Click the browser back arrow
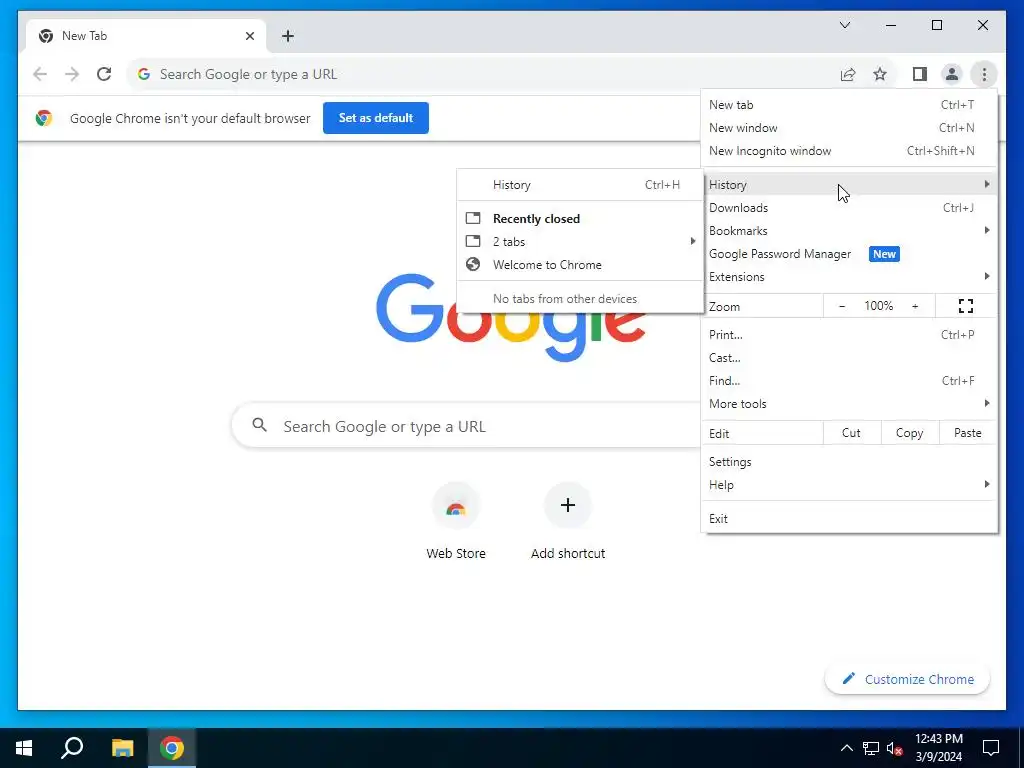Viewport: 1024px width, 768px height. (x=40, y=74)
